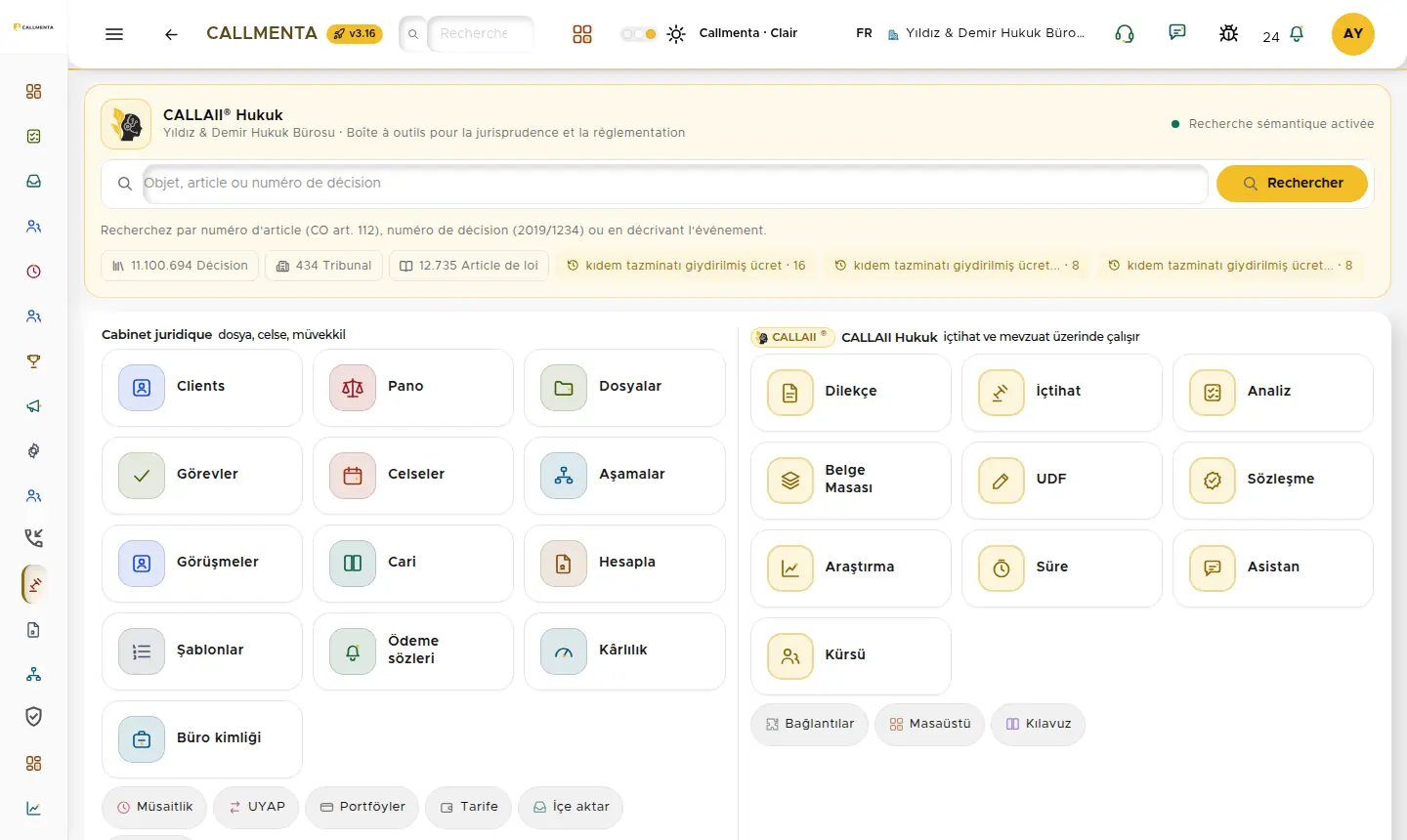1407x840 pixels.
Task: Open the UDF editor card
Action: (x=1062, y=481)
